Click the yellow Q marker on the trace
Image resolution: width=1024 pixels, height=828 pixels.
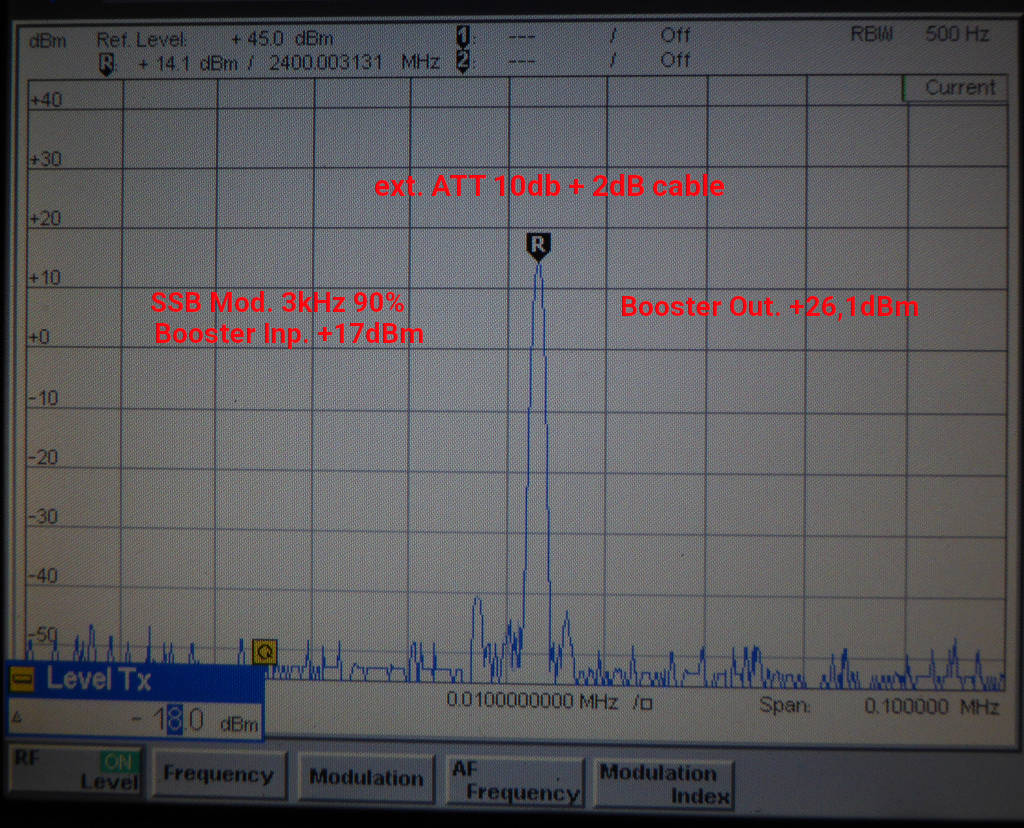click(265, 651)
